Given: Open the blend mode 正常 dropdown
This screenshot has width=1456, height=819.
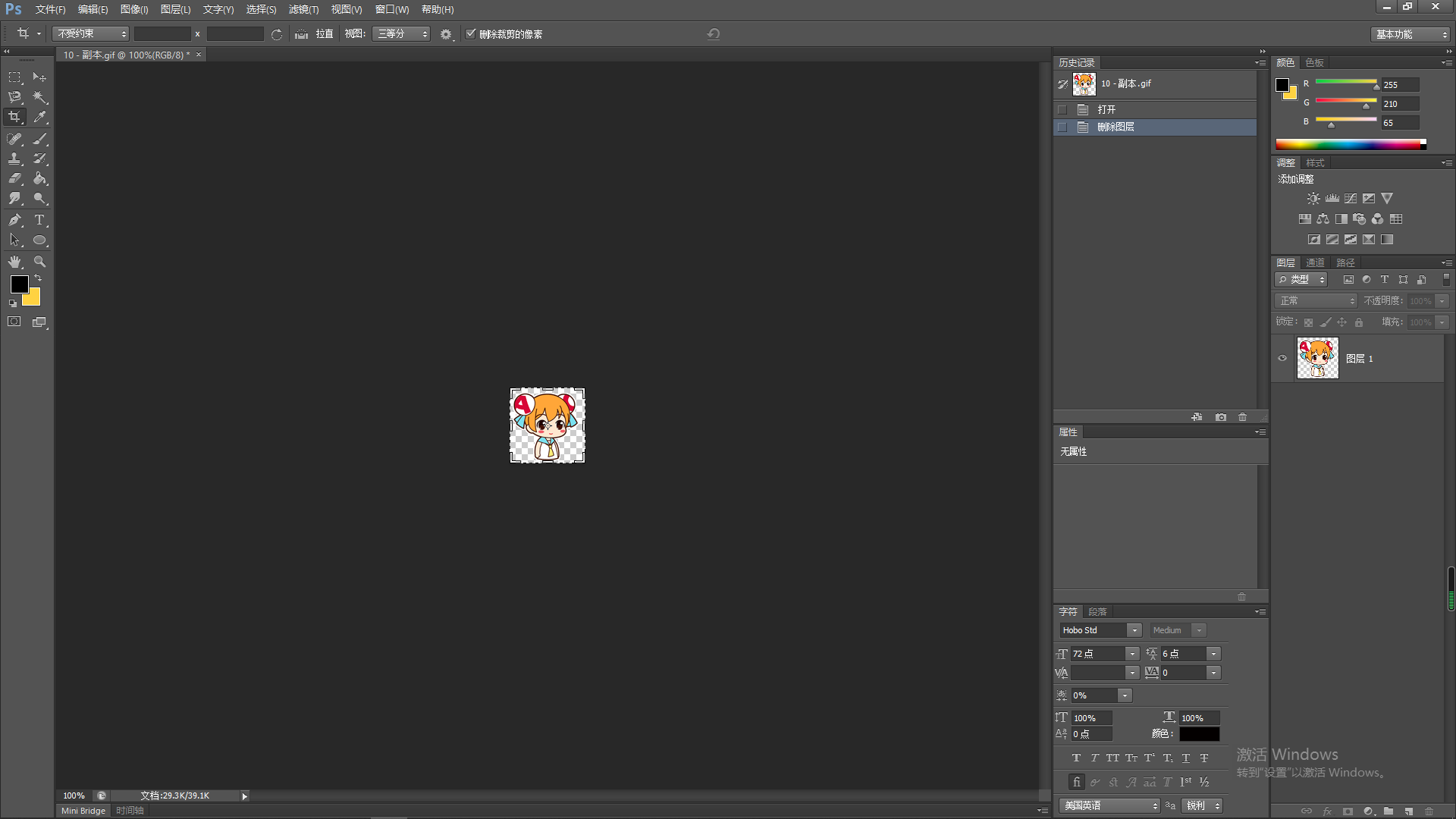Looking at the screenshot, I should pyautogui.click(x=1316, y=301).
